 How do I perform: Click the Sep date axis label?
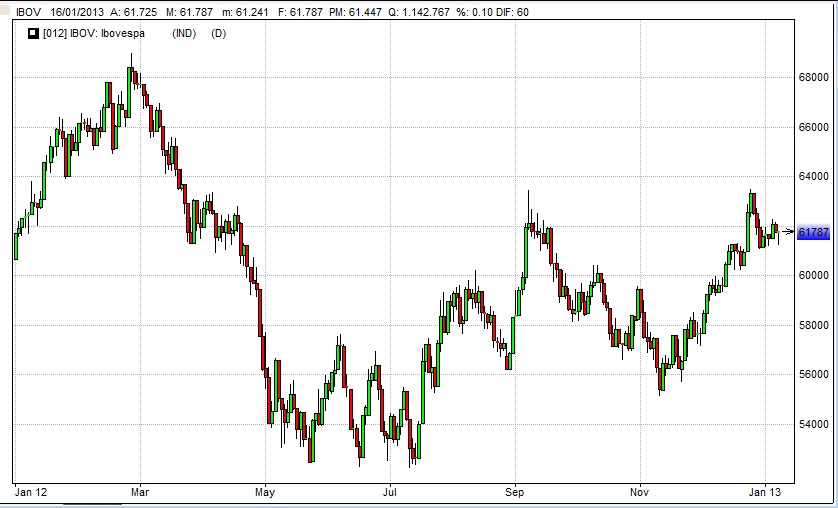[514, 492]
